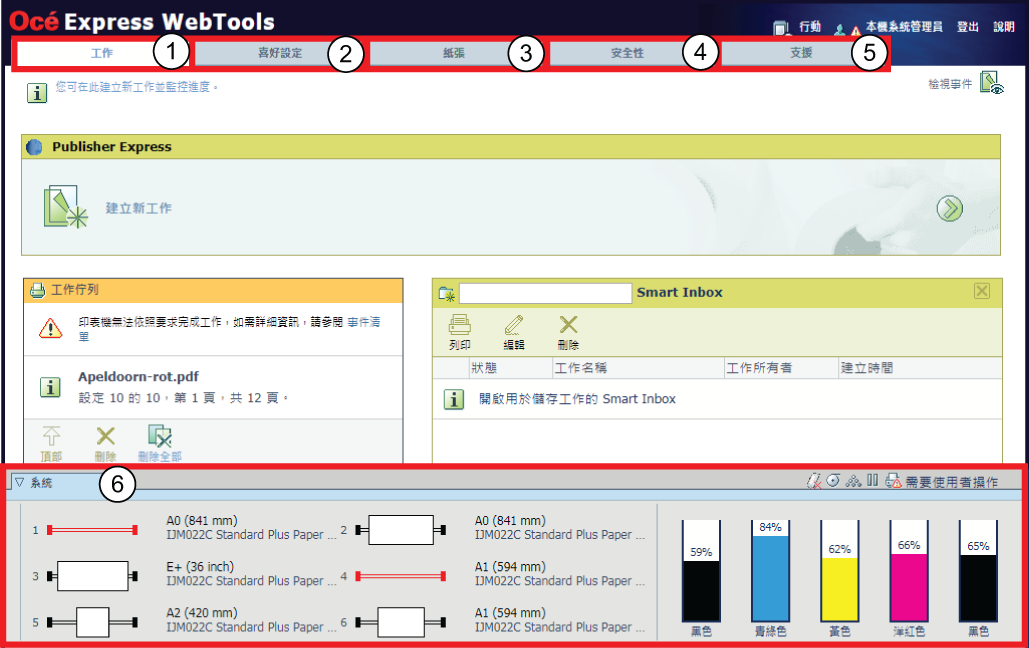Screen dimensions: 1029x648
Task: Click the Smart Inbox folder icon
Action: pos(446,293)
